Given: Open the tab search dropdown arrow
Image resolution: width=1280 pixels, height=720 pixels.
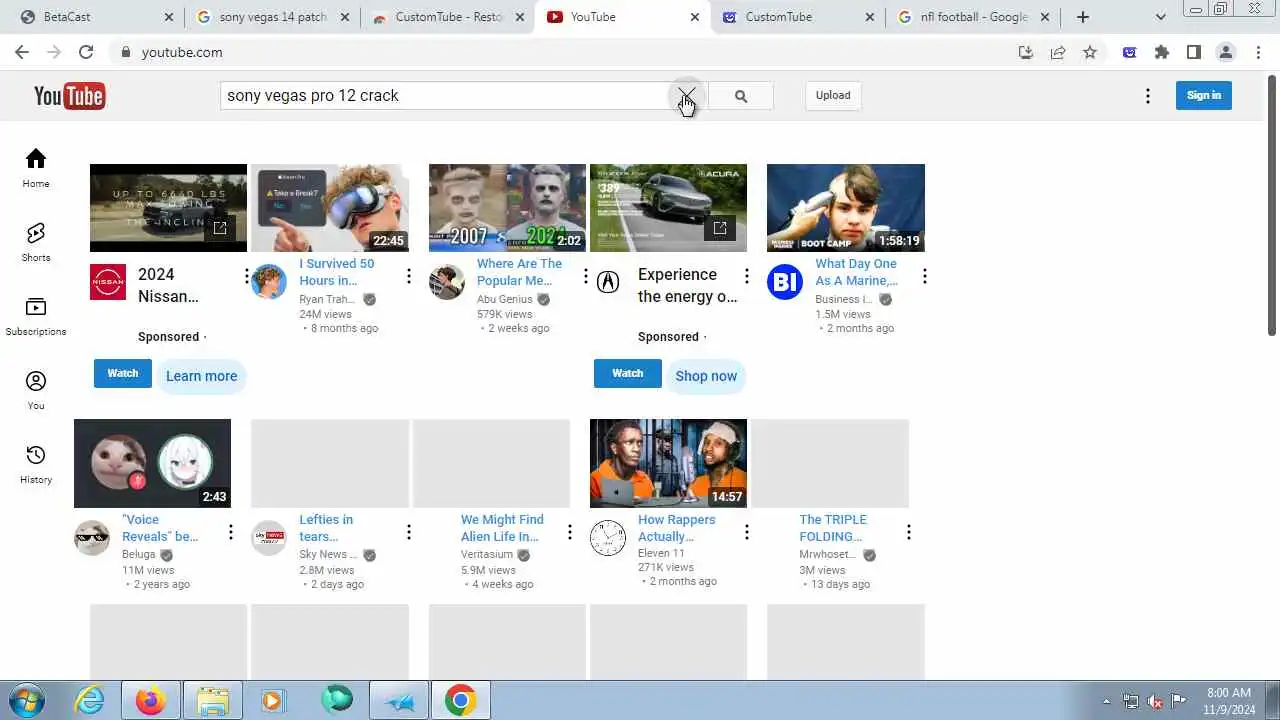Looking at the screenshot, I should (x=1160, y=17).
